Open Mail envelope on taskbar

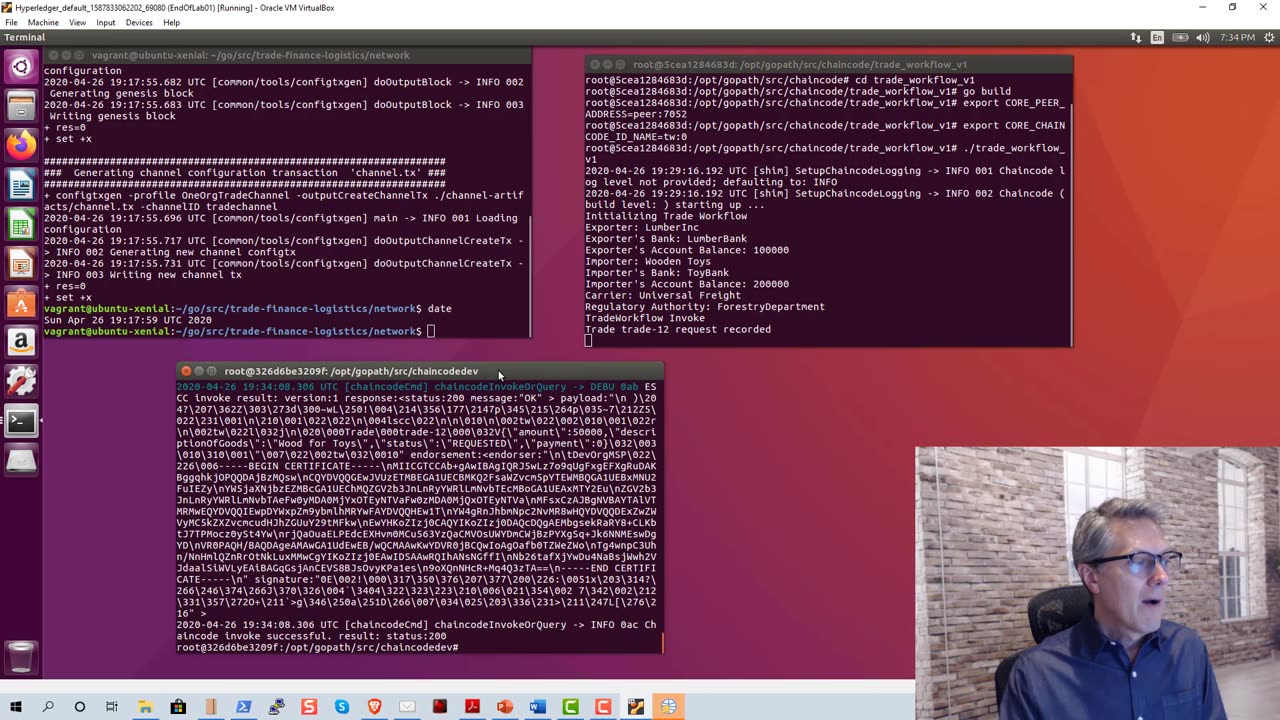(x=407, y=707)
